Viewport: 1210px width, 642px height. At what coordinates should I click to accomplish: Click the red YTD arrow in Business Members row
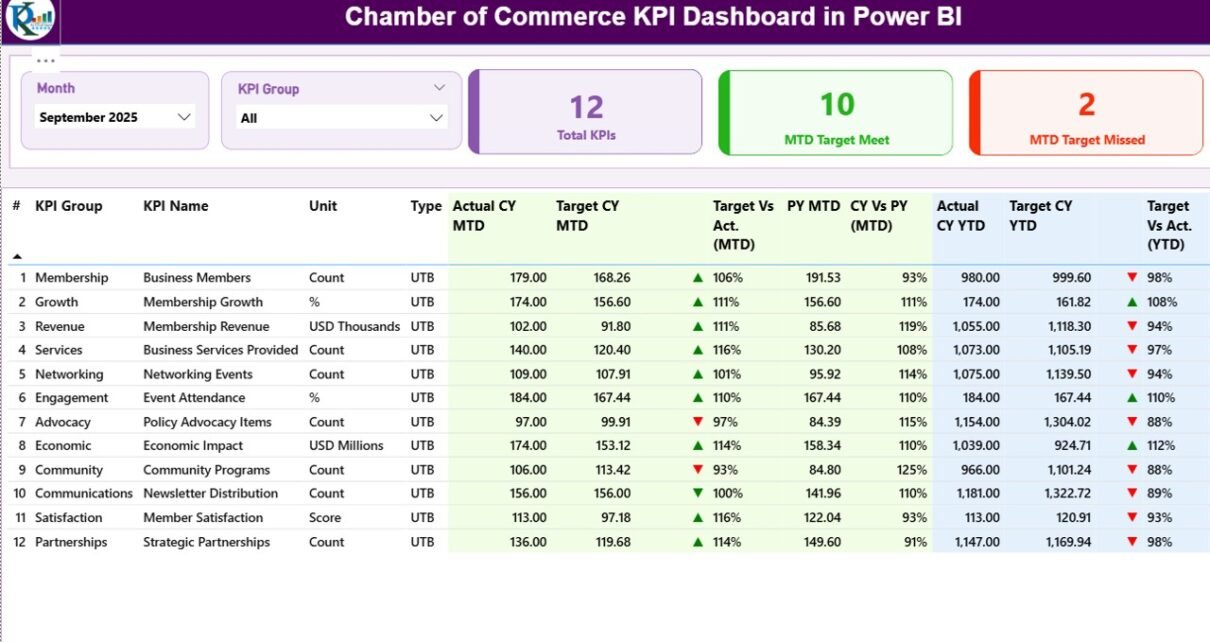click(x=1132, y=278)
